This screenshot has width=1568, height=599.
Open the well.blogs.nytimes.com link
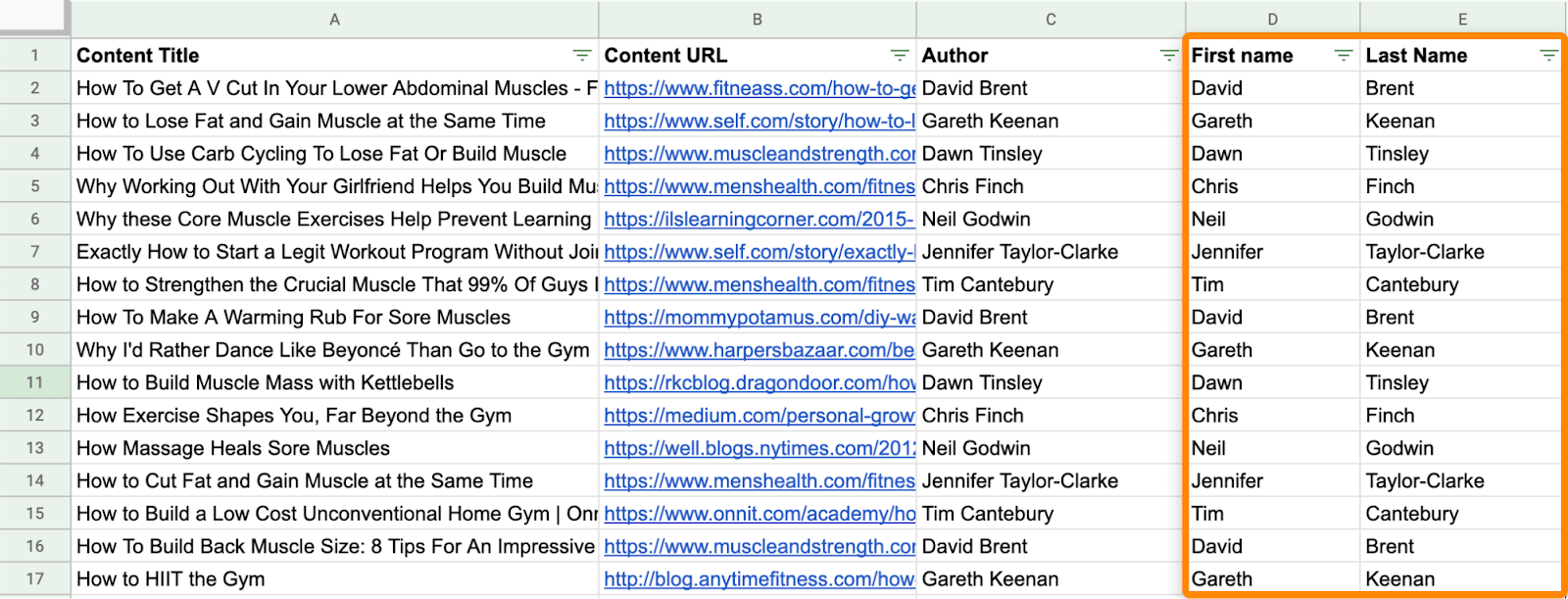[x=759, y=449]
